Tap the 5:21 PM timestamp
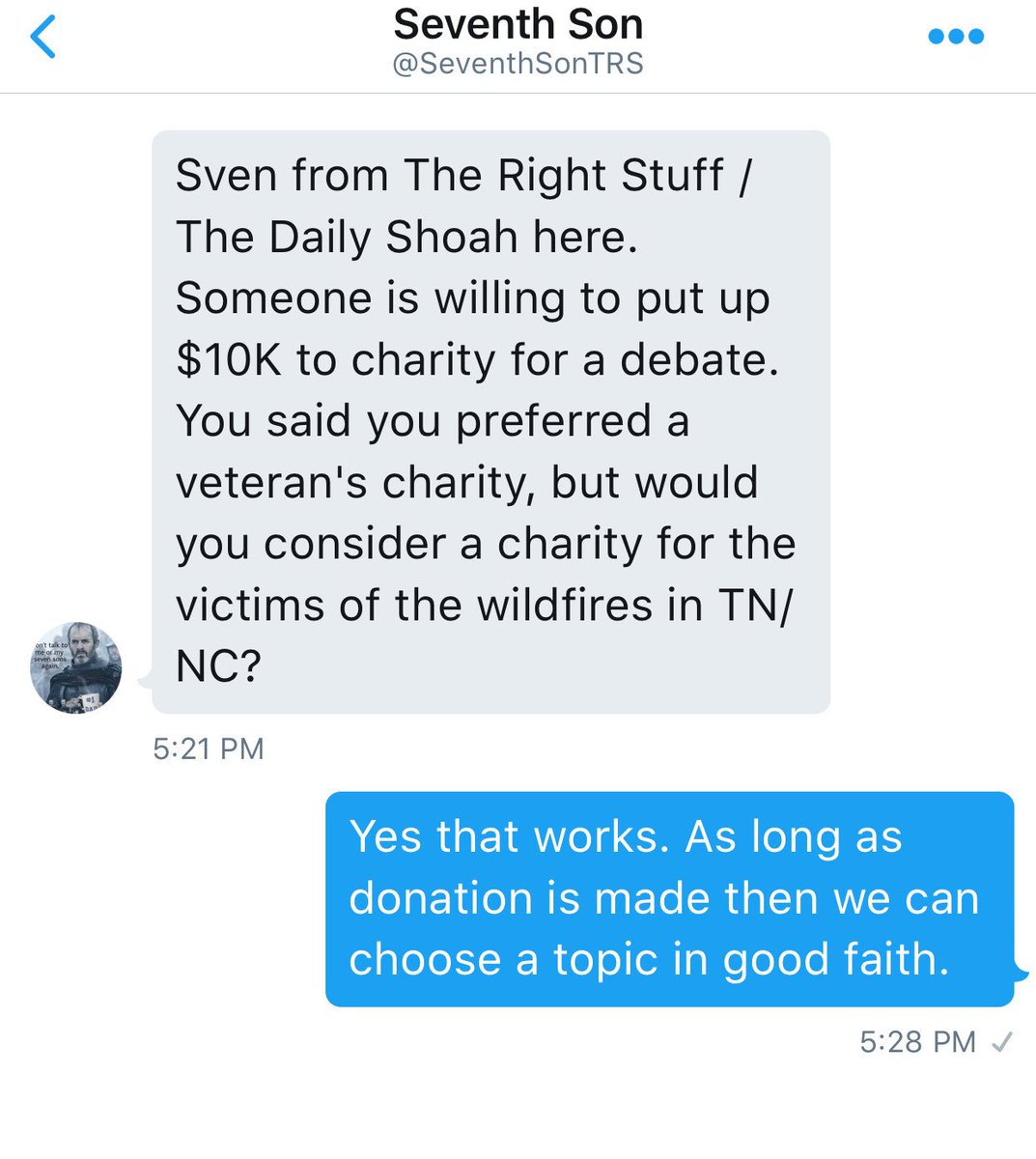Screen dimensions: 1036x1159 [x=208, y=749]
